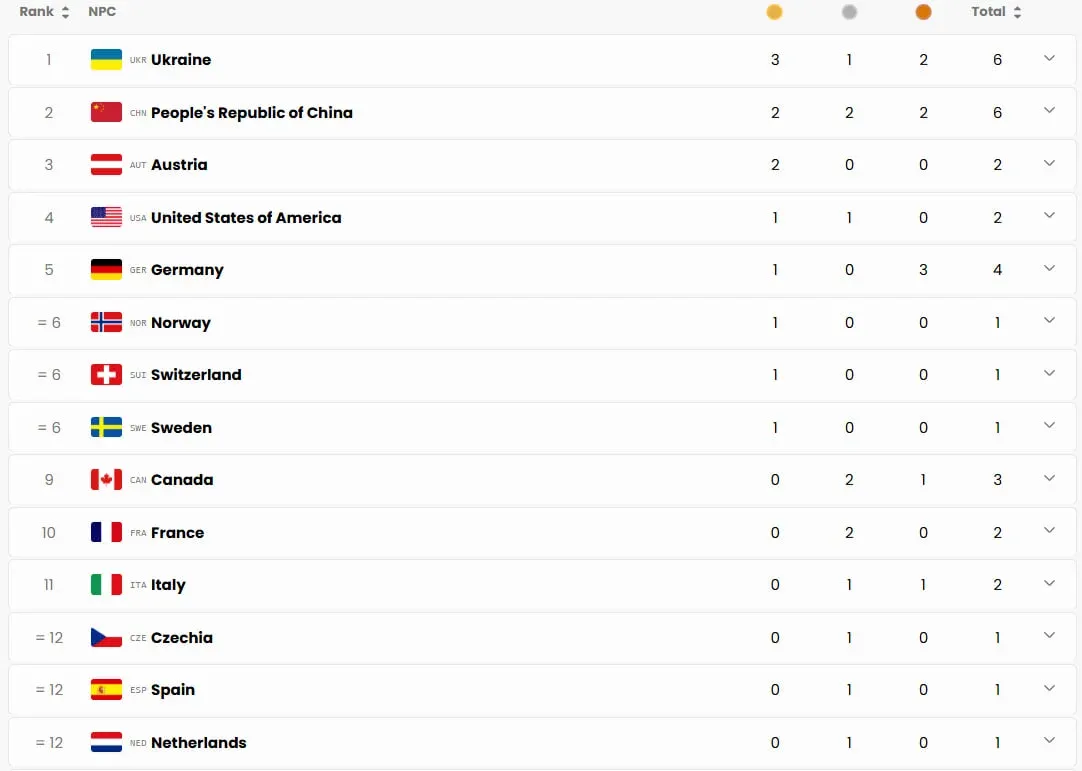1082x771 pixels.
Task: Expand the Norway row chevron
Action: 1049,321
